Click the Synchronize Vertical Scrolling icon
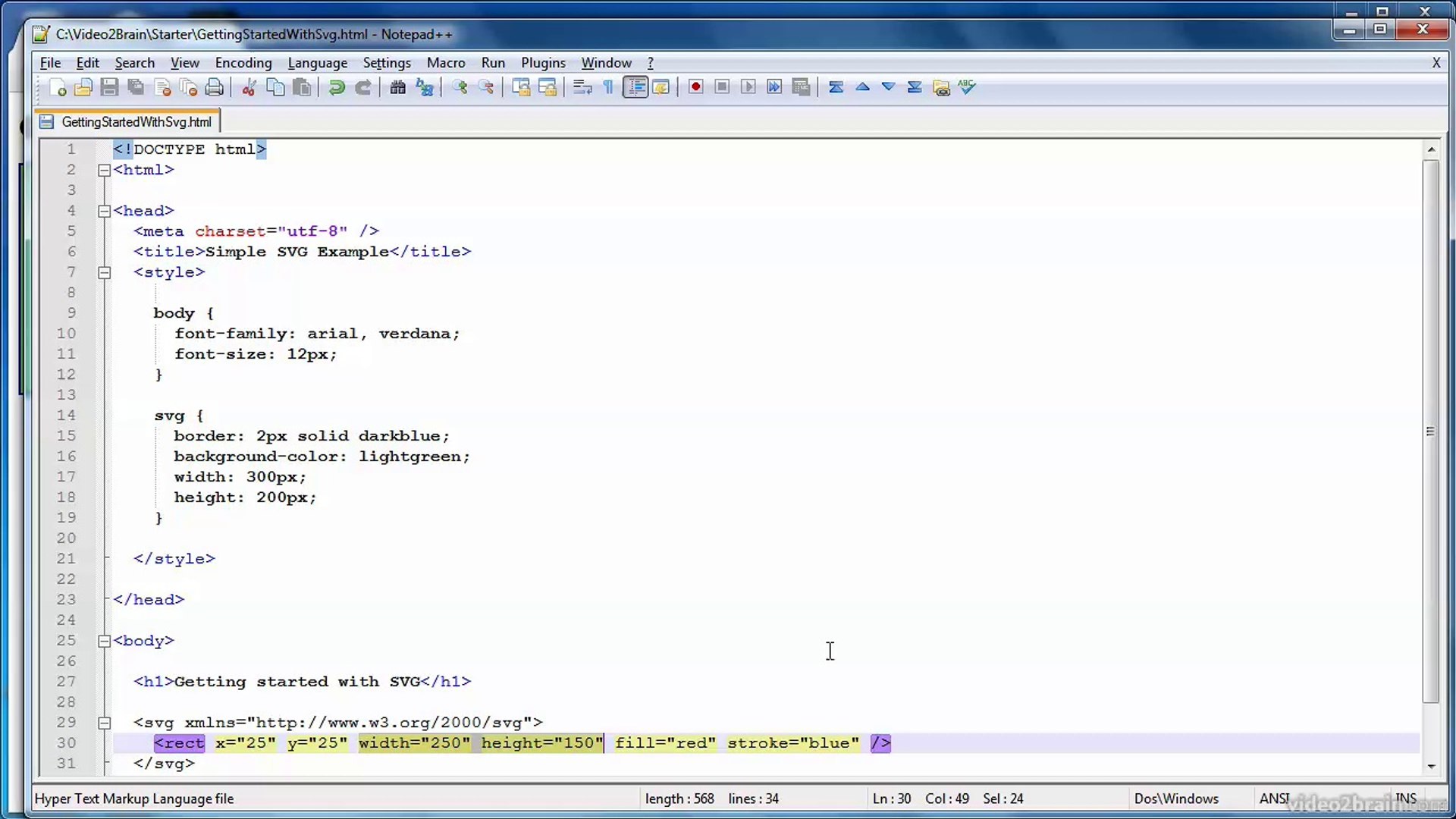The height and width of the screenshot is (819, 1456). pyautogui.click(x=520, y=87)
